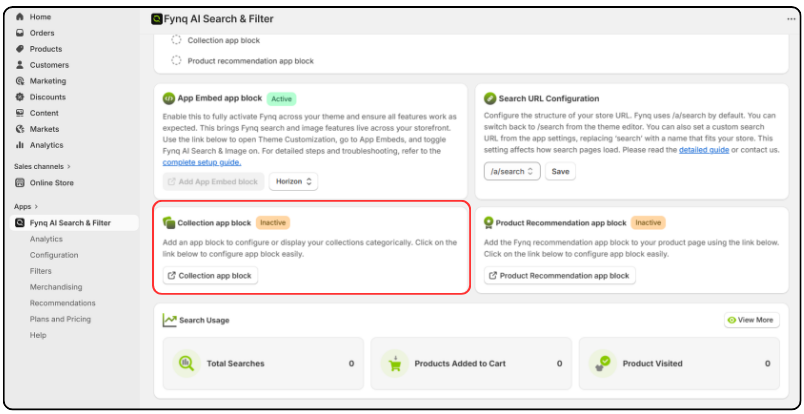The width and height of the screenshot is (804, 414).
Task: Click the Collection app block button
Action: pos(210,275)
